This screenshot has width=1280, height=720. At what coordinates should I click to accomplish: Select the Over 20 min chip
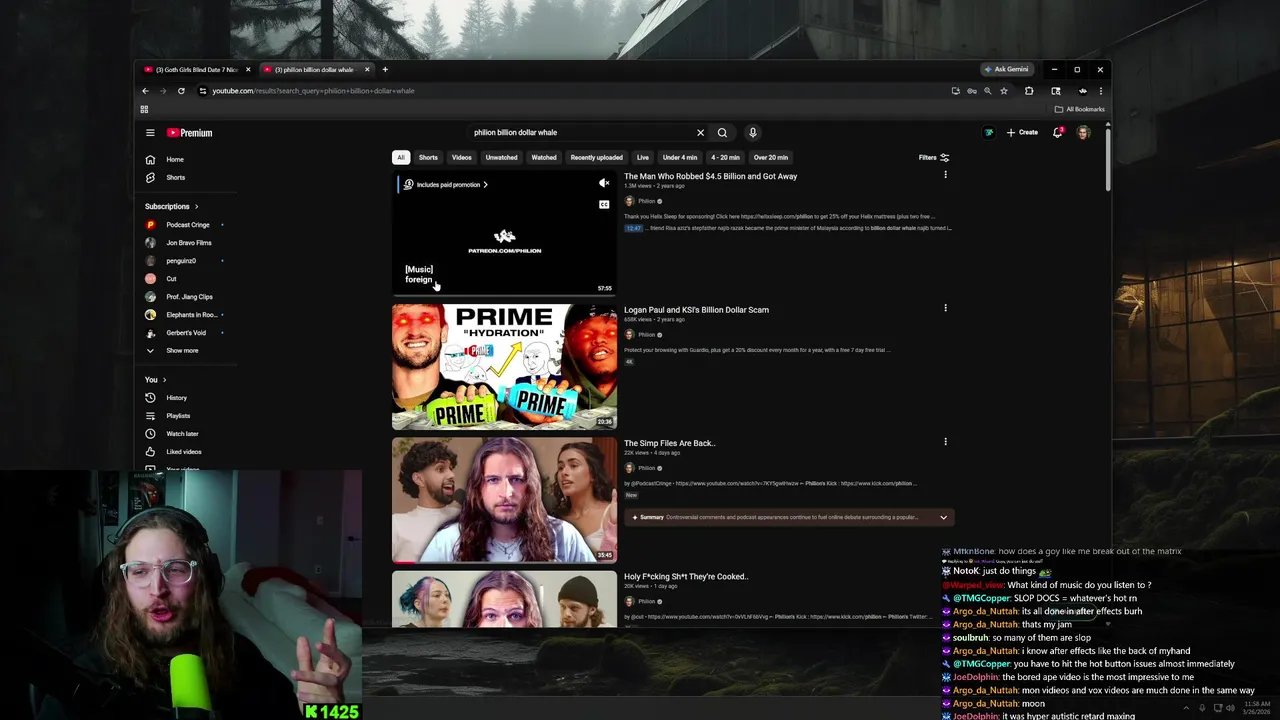click(771, 157)
